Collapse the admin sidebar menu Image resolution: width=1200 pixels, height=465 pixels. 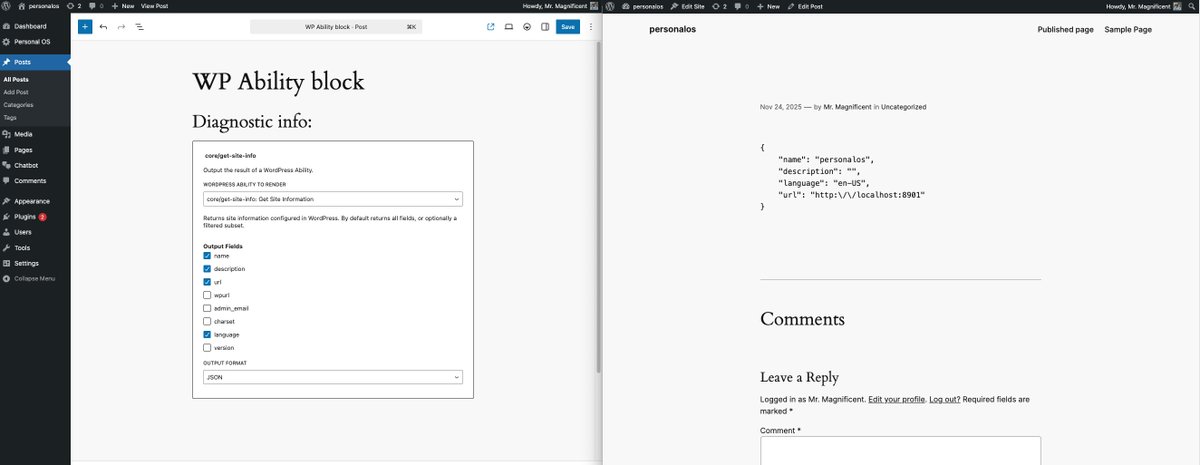click(x=35, y=278)
